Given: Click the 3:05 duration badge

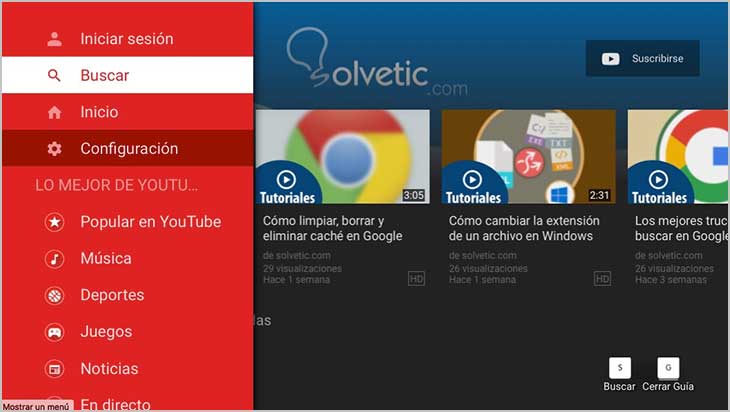Looking at the screenshot, I should pos(413,195).
